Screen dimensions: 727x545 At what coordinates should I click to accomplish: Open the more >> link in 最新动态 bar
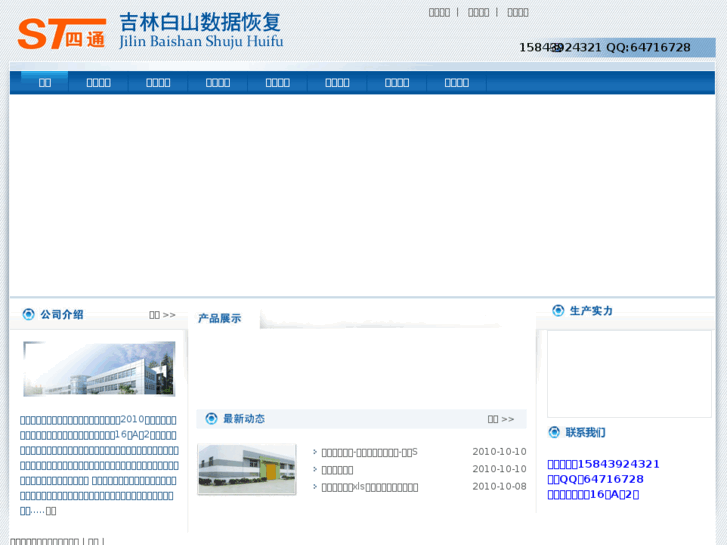[501, 419]
